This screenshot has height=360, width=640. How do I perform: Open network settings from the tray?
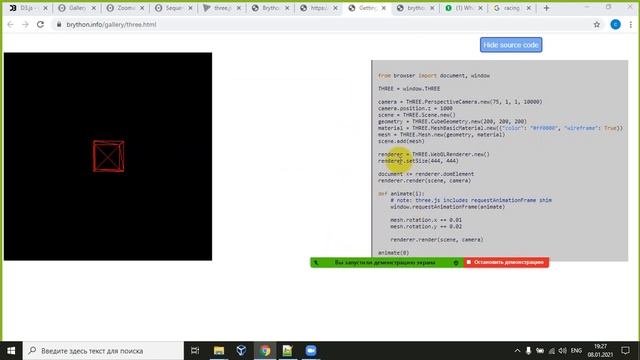pos(551,351)
